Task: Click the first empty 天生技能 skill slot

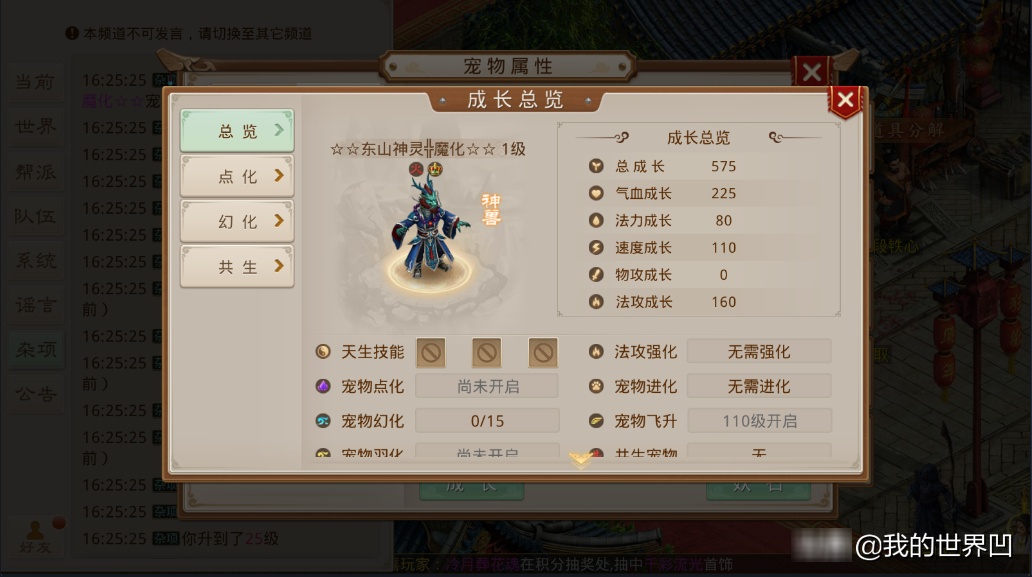Action: click(x=430, y=353)
